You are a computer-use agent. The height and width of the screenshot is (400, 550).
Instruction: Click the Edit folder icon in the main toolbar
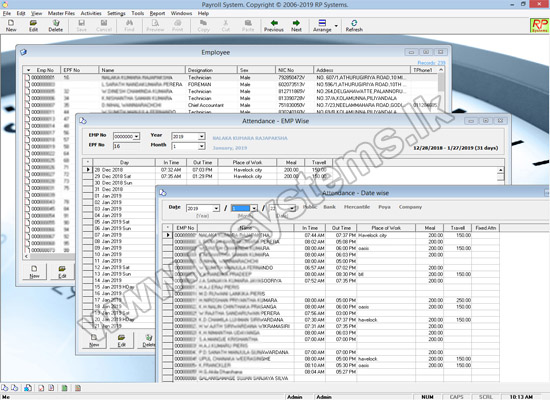[33, 23]
